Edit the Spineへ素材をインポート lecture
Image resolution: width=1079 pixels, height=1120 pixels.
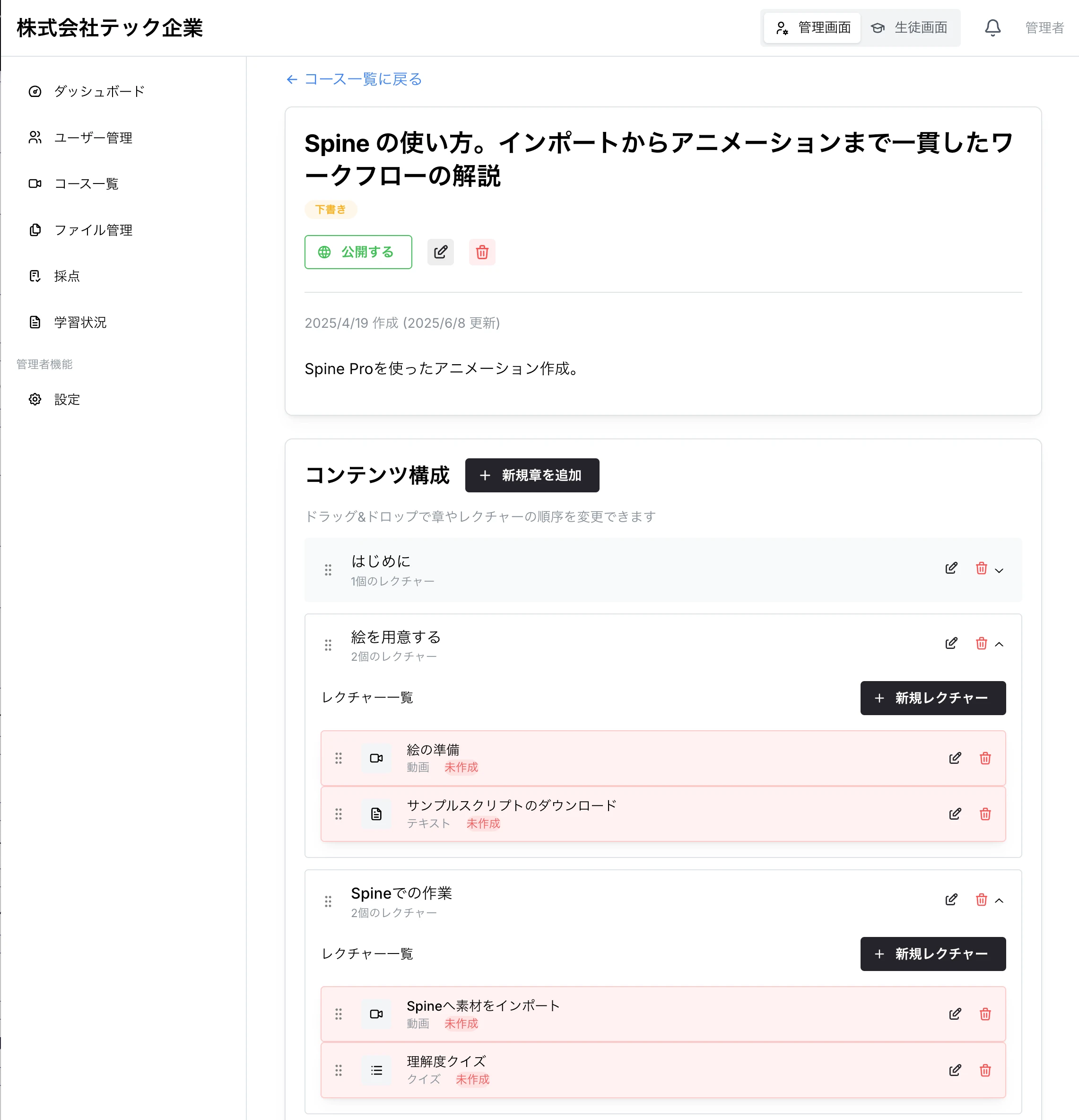click(955, 1014)
